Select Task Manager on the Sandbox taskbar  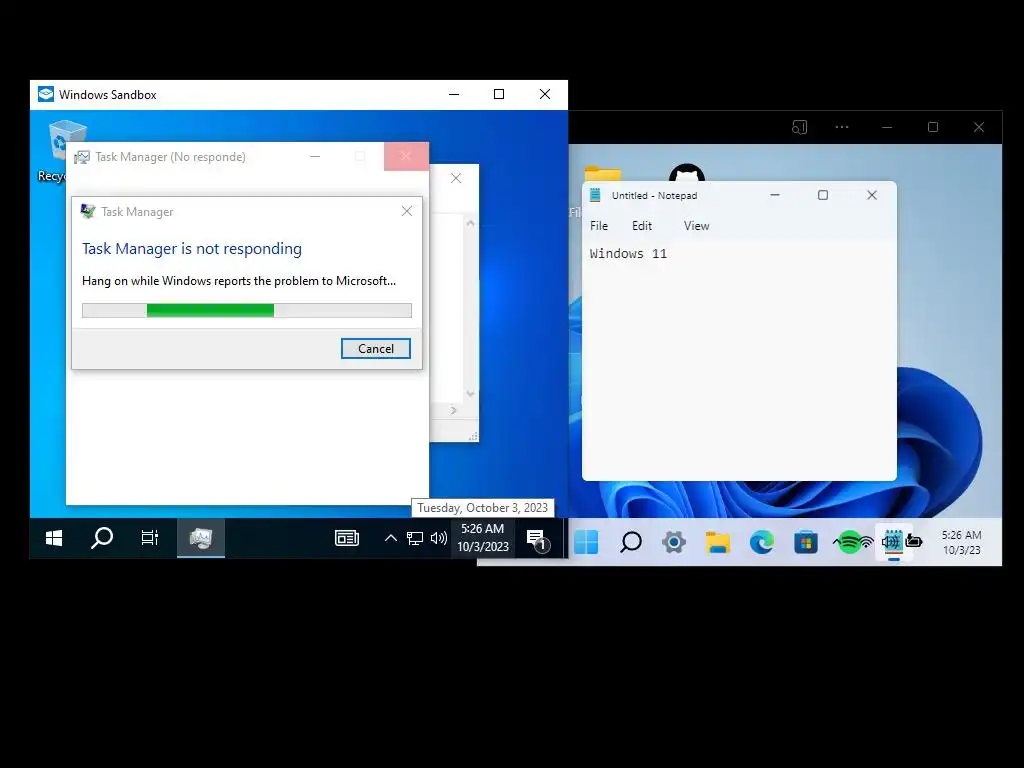(x=200, y=538)
